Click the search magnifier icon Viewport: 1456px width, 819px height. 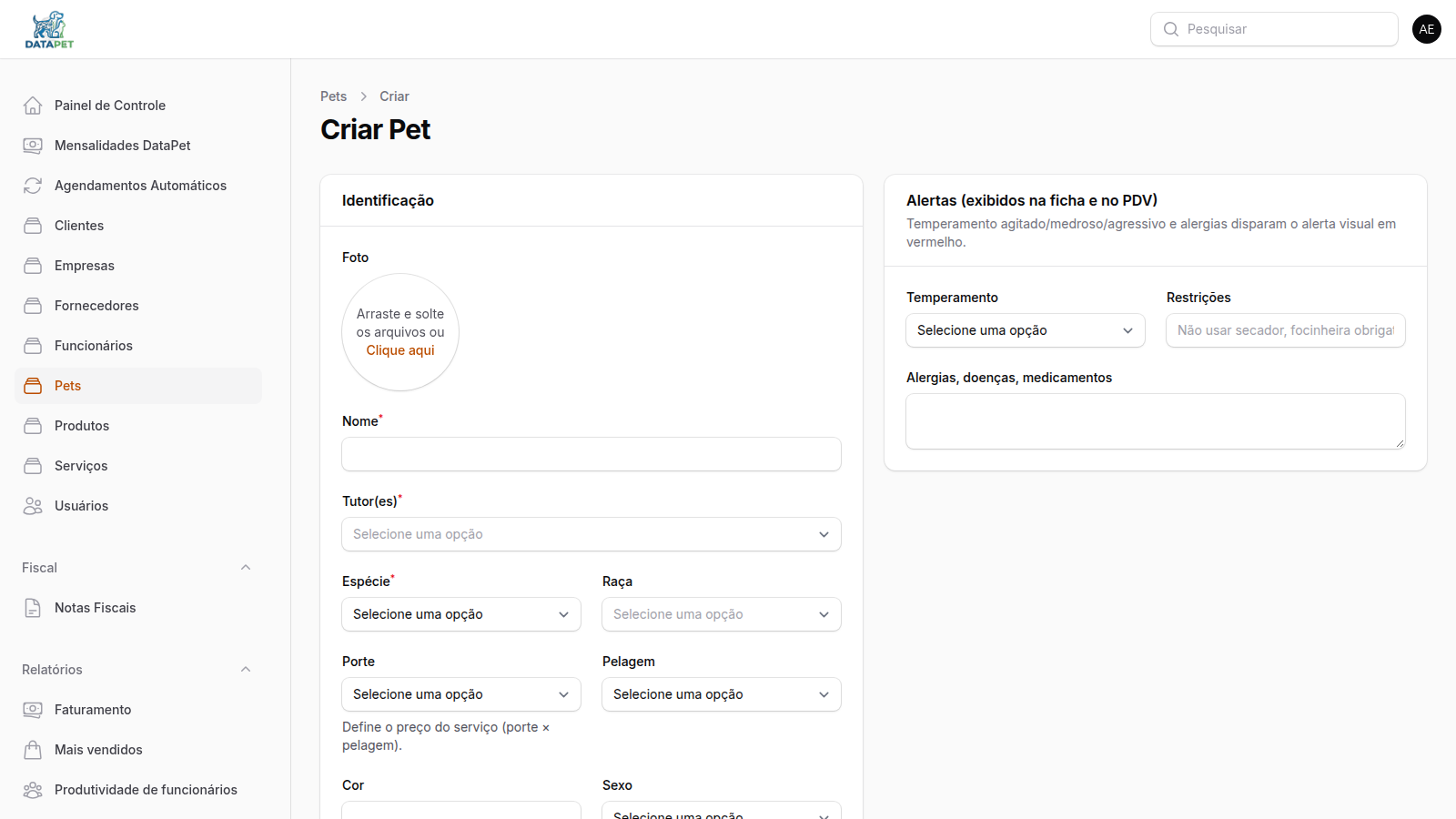click(1171, 29)
